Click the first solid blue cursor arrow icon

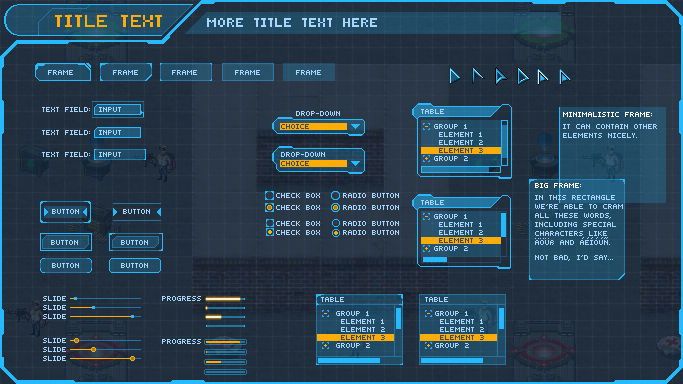coord(454,76)
